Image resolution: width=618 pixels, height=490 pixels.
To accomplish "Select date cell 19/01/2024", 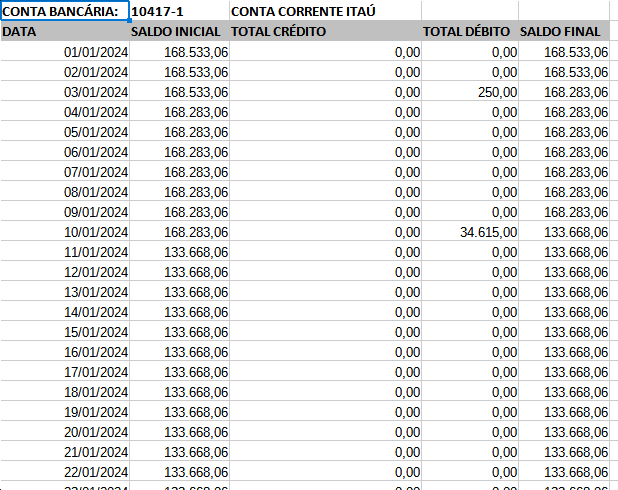I will pos(65,412).
